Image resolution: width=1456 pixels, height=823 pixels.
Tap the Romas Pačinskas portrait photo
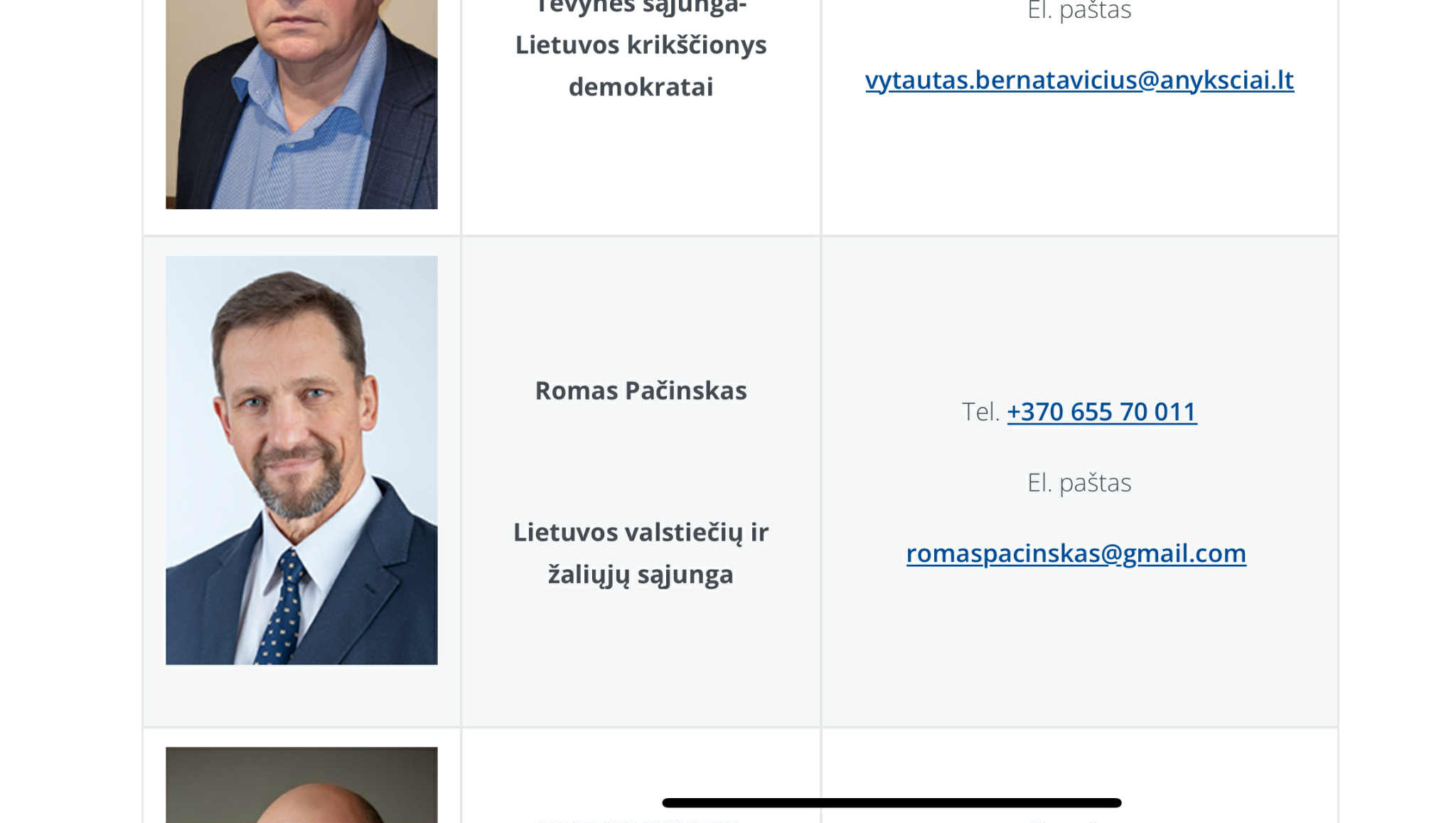[301, 460]
